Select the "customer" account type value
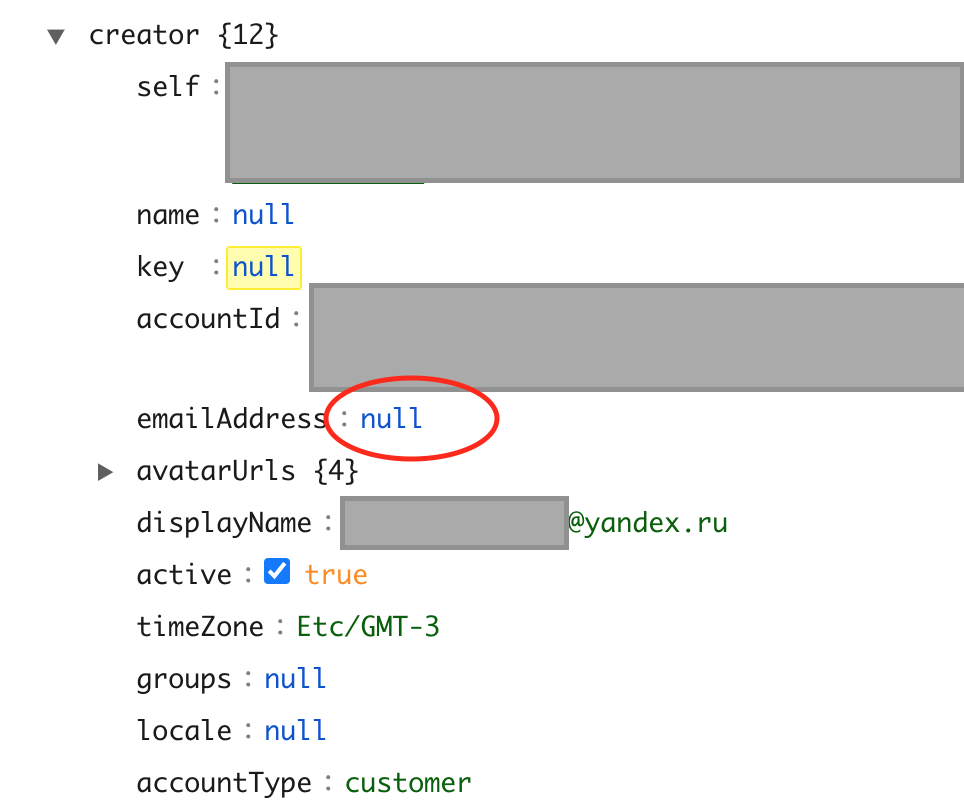 [408, 783]
